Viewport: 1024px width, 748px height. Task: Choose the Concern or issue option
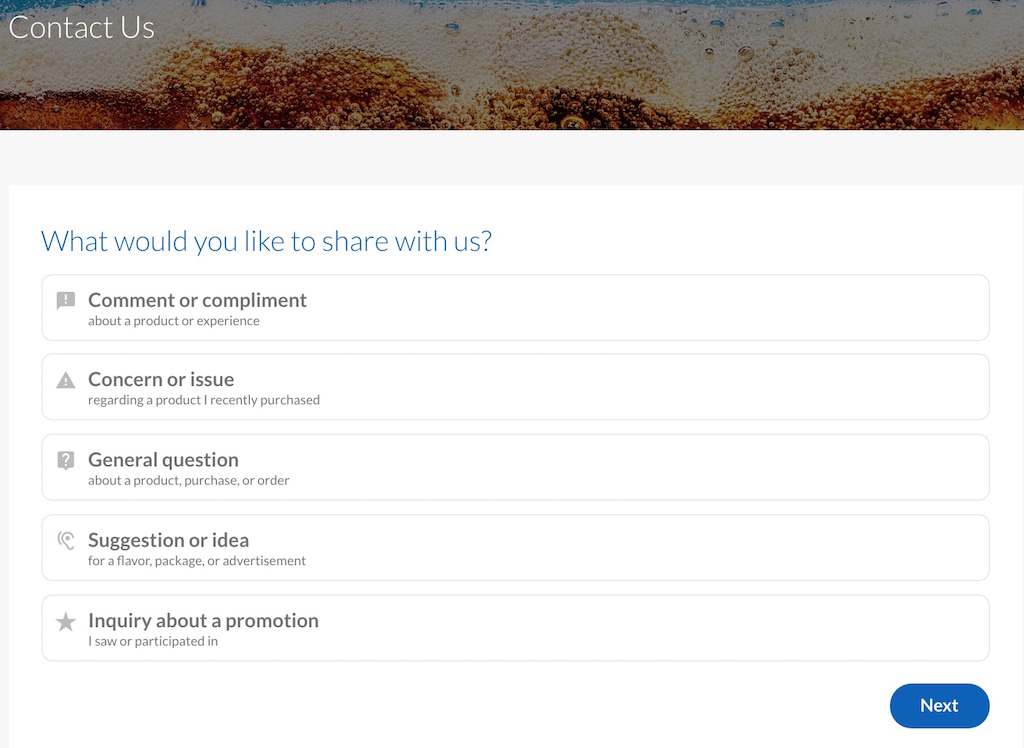click(x=515, y=387)
